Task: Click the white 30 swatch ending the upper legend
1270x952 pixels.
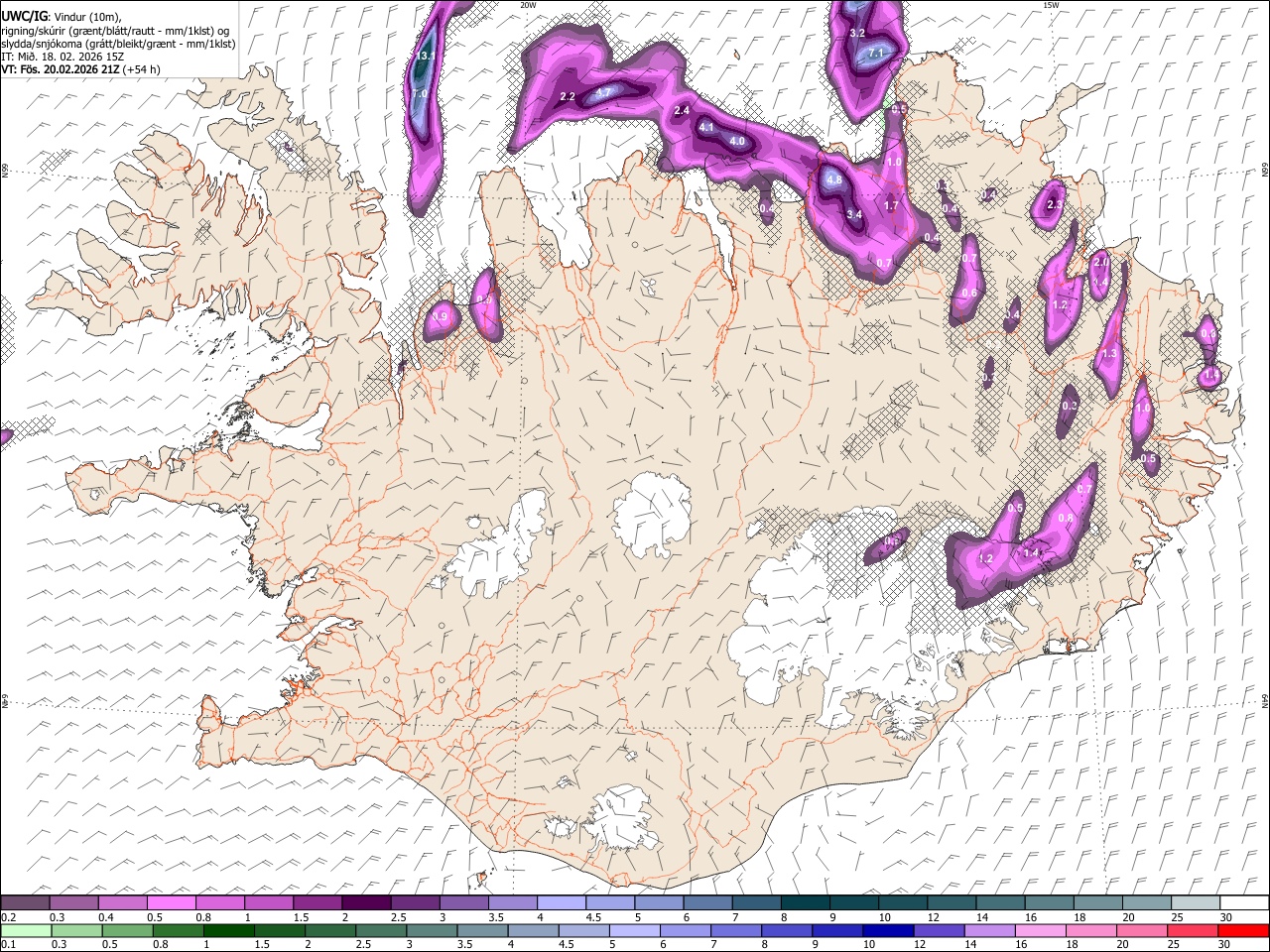Action: click(x=1243, y=902)
